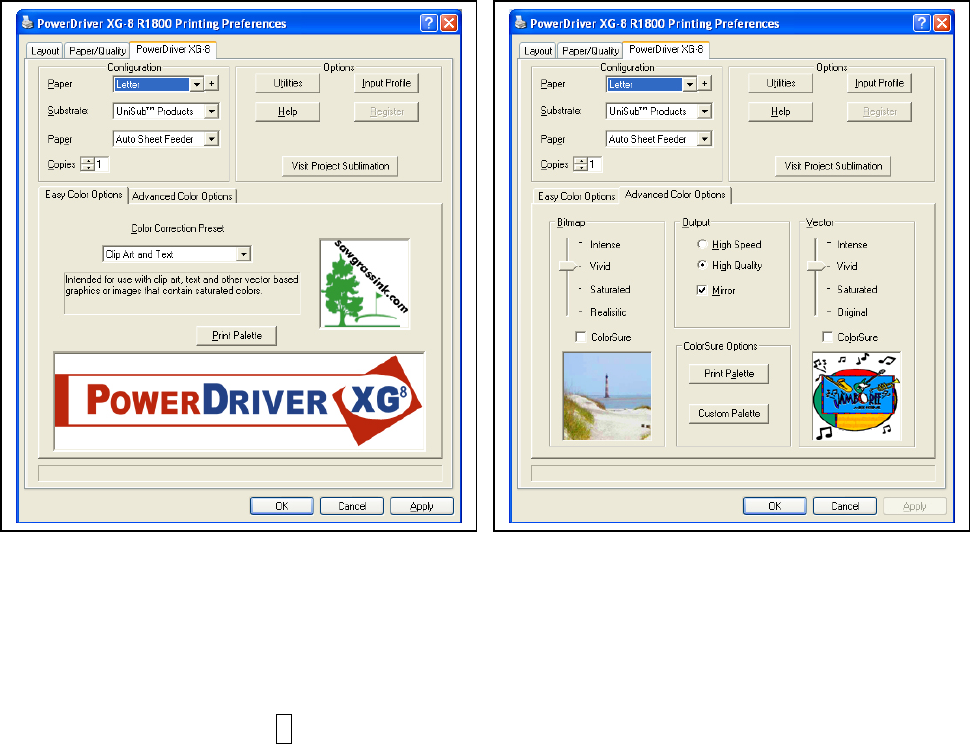Click the lighthouse beach bitmap preview image
970x744 pixels.
click(607, 396)
